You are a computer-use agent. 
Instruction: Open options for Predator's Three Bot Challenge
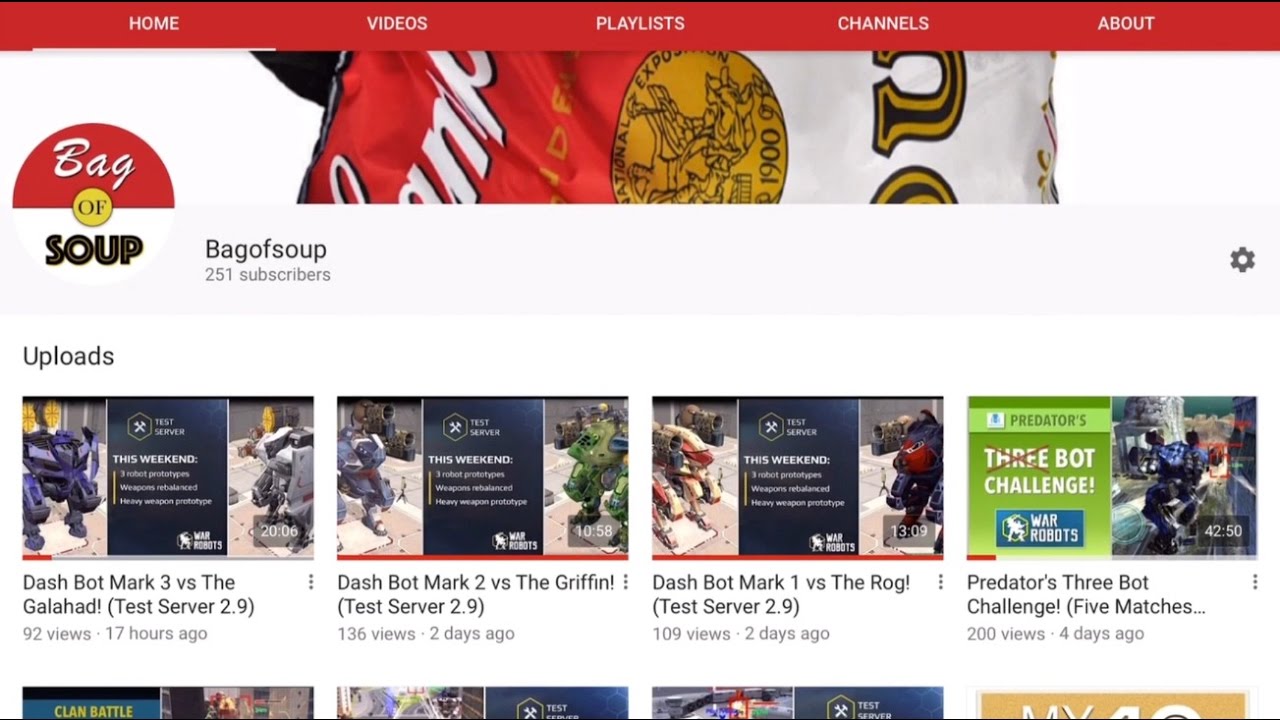click(1255, 582)
